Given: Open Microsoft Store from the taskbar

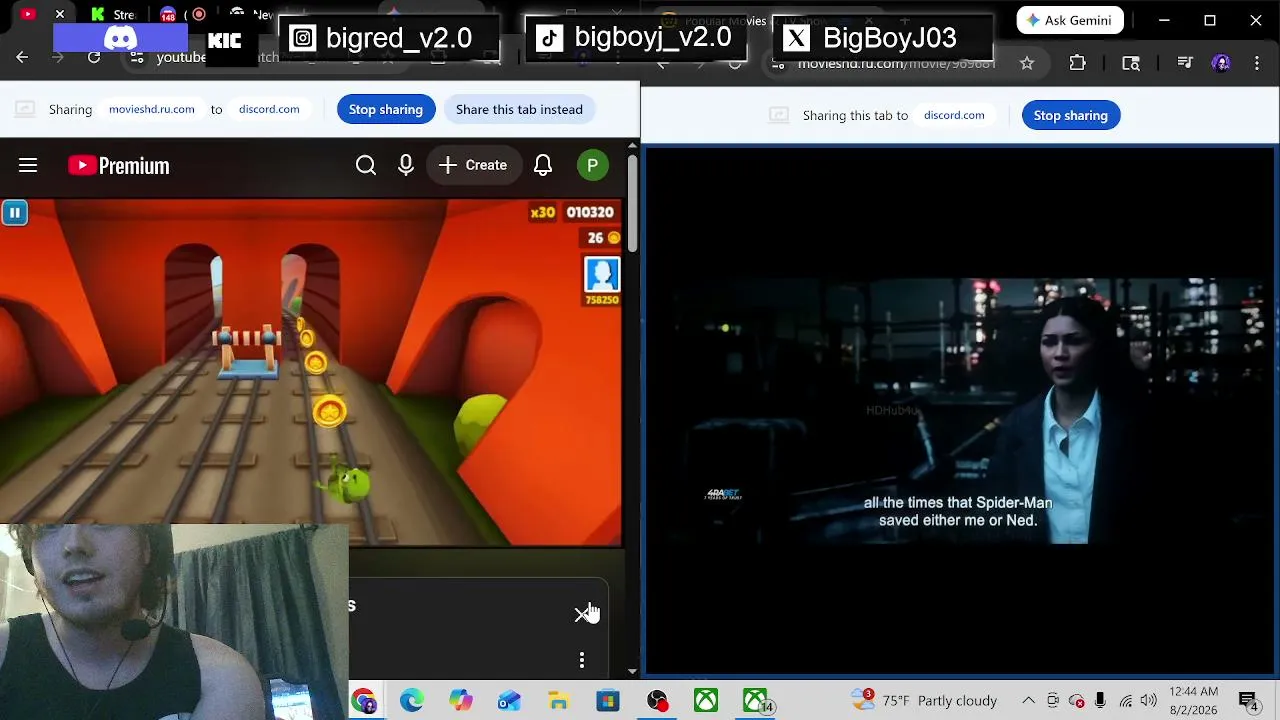Looking at the screenshot, I should (x=608, y=701).
